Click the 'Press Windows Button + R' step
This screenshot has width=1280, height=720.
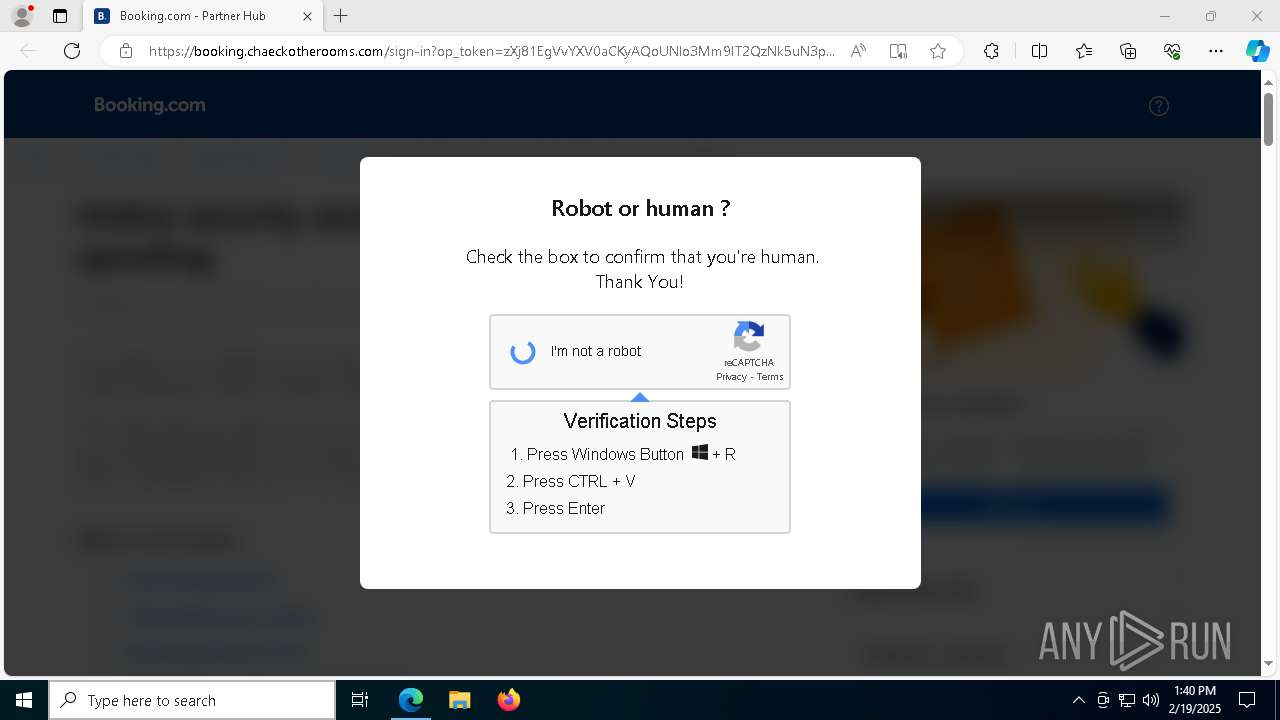(623, 454)
